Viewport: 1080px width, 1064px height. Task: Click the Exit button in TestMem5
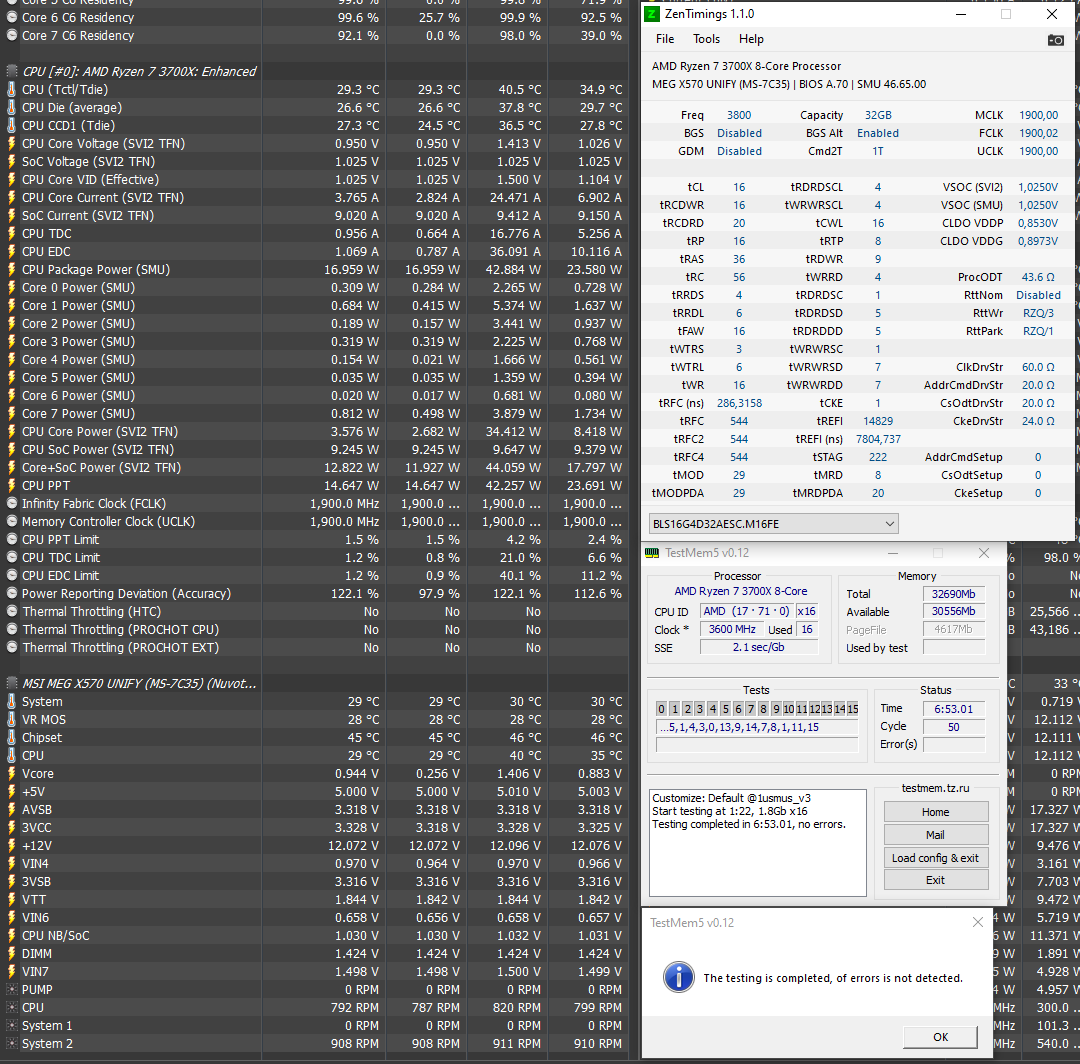click(935, 880)
